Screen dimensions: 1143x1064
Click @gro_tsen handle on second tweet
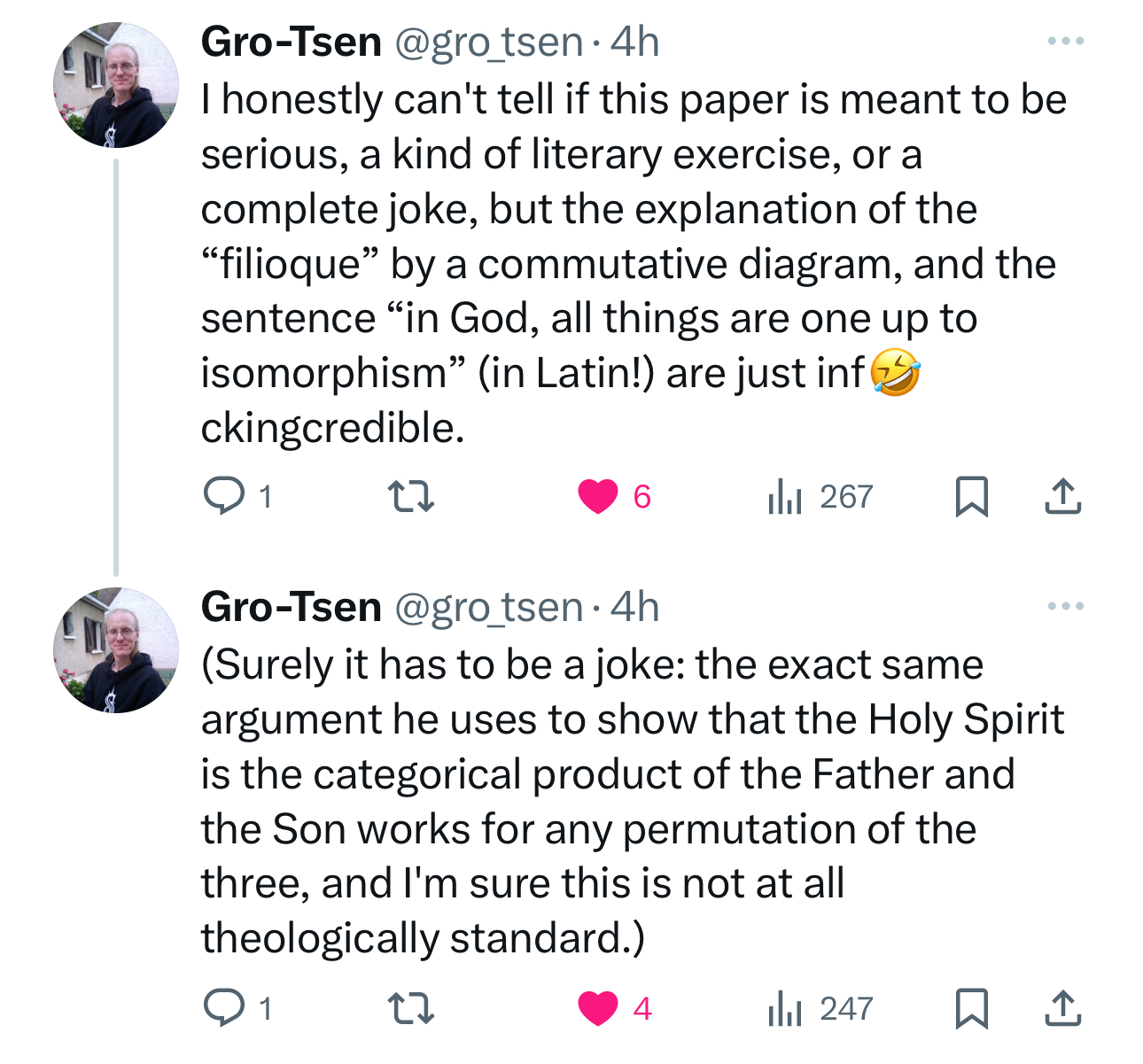point(487,608)
